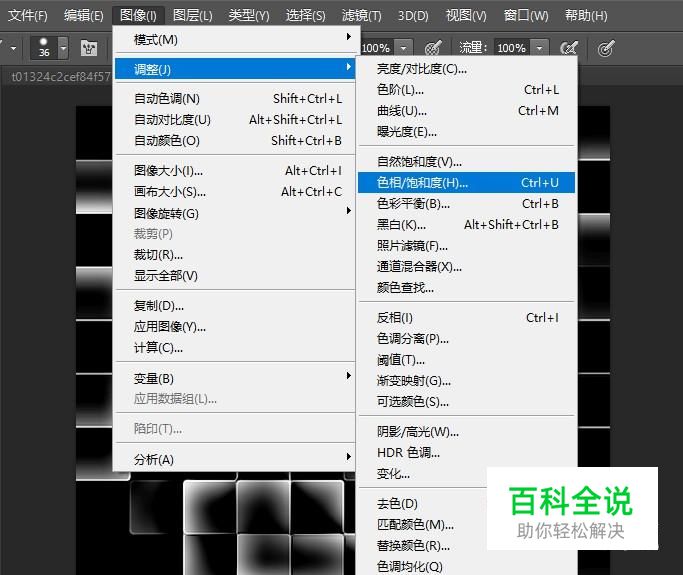Select the 调整(J) menu entry
Screen dimensions: 683x575
(235, 69)
